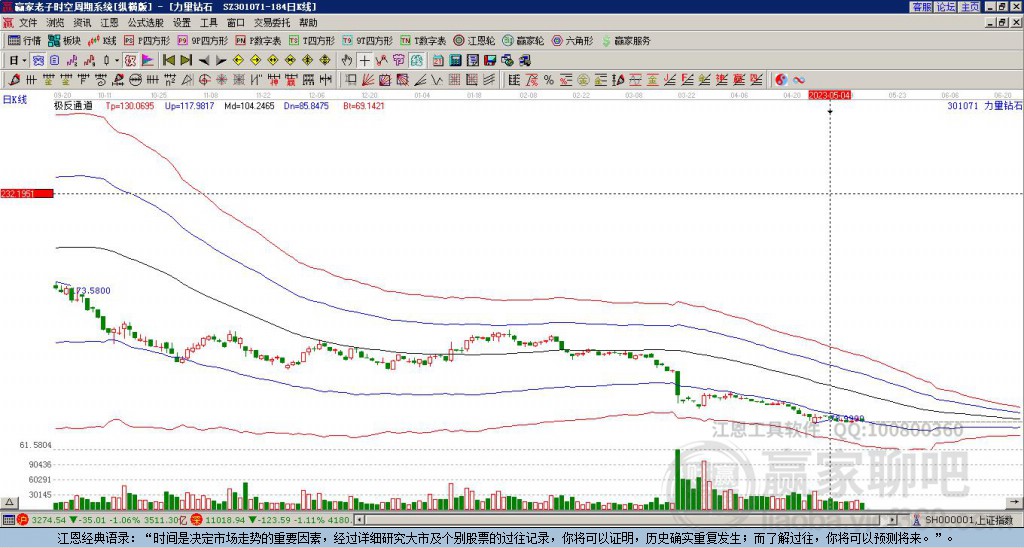Click the red 深 index icon
Image resolution: width=1024 pixels, height=548 pixels.
pyautogui.click(x=199, y=520)
